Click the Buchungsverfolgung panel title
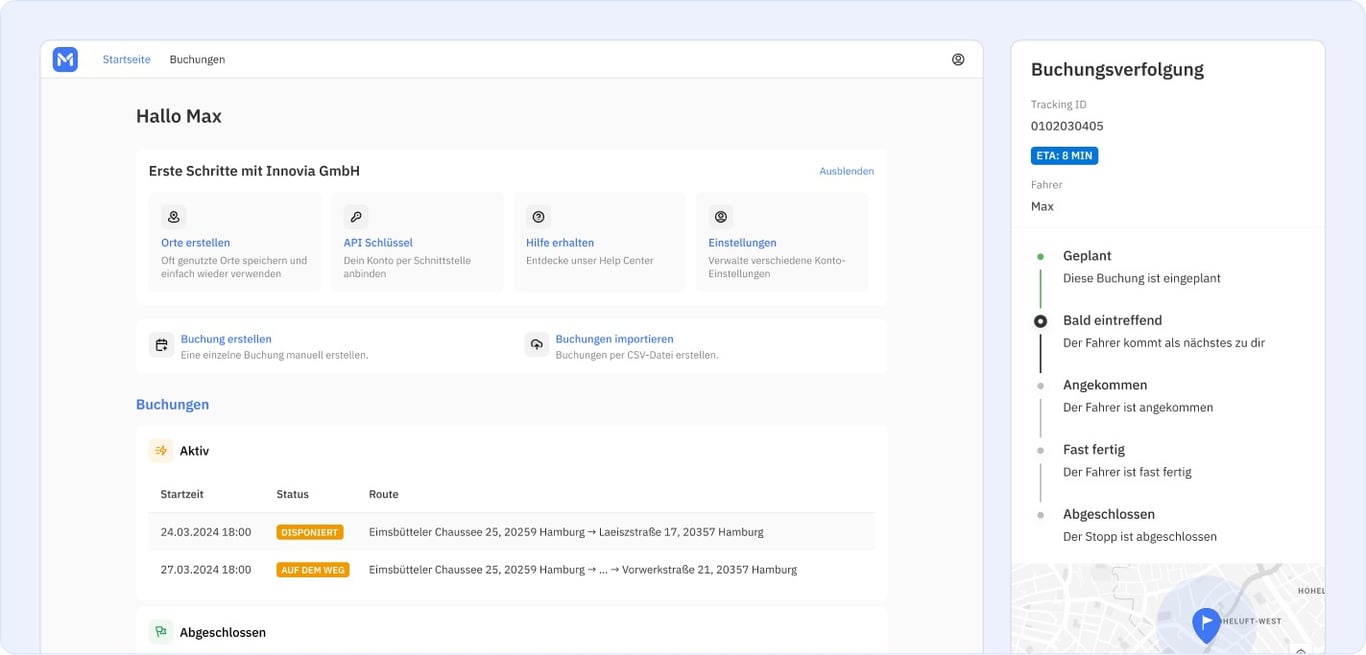The height and width of the screenshot is (655, 1366). click(x=1117, y=70)
